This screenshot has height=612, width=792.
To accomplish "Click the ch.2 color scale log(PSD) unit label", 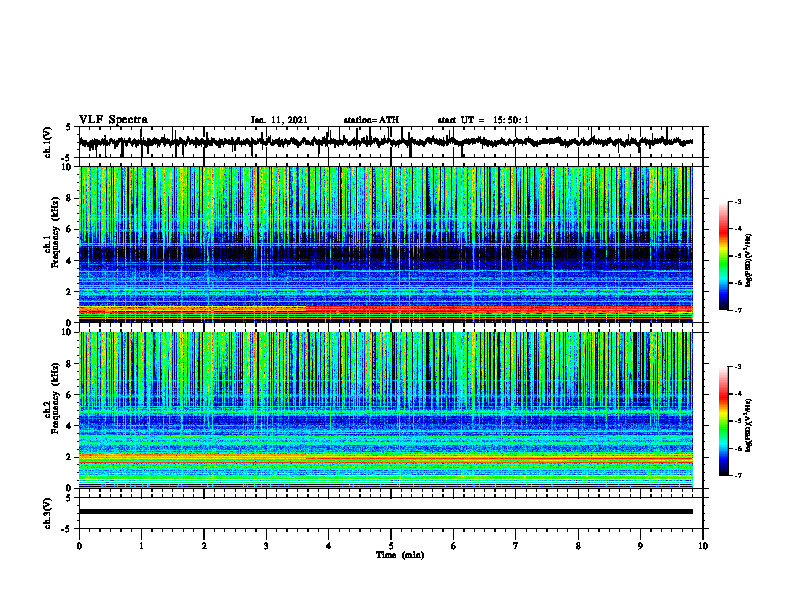I will (749, 425).
